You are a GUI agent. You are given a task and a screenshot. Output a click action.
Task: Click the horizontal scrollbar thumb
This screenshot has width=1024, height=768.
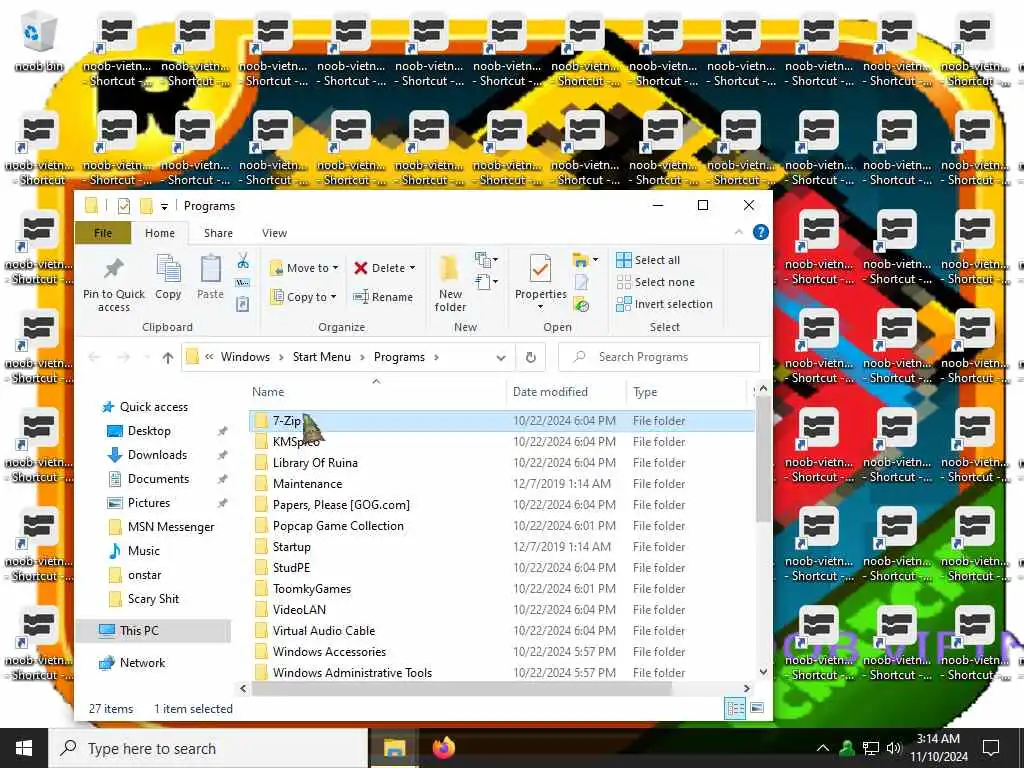tap(462, 688)
